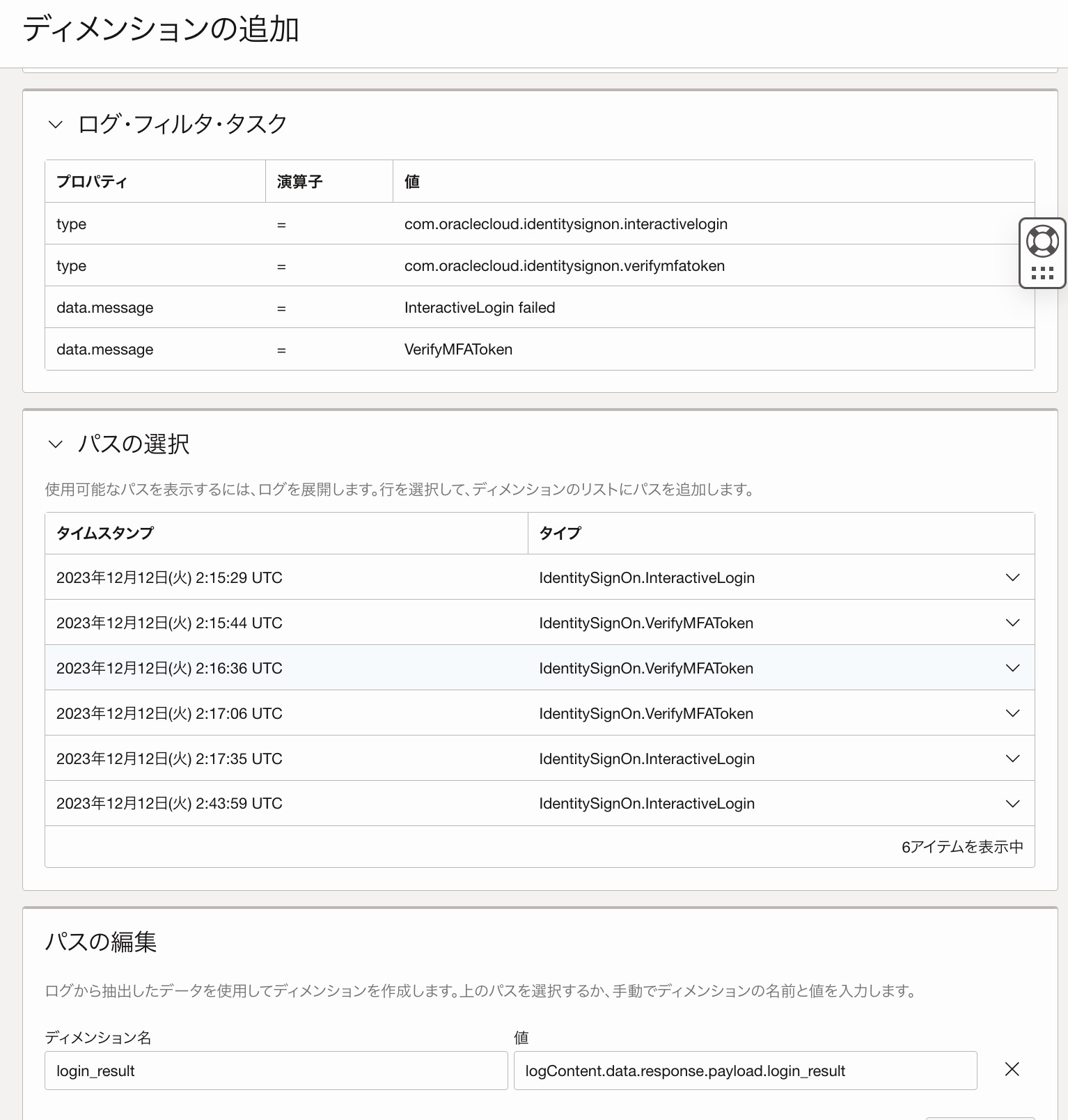Image resolution: width=1068 pixels, height=1120 pixels.
Task: Click the ディメンション名 input field
Action: 276,1071
